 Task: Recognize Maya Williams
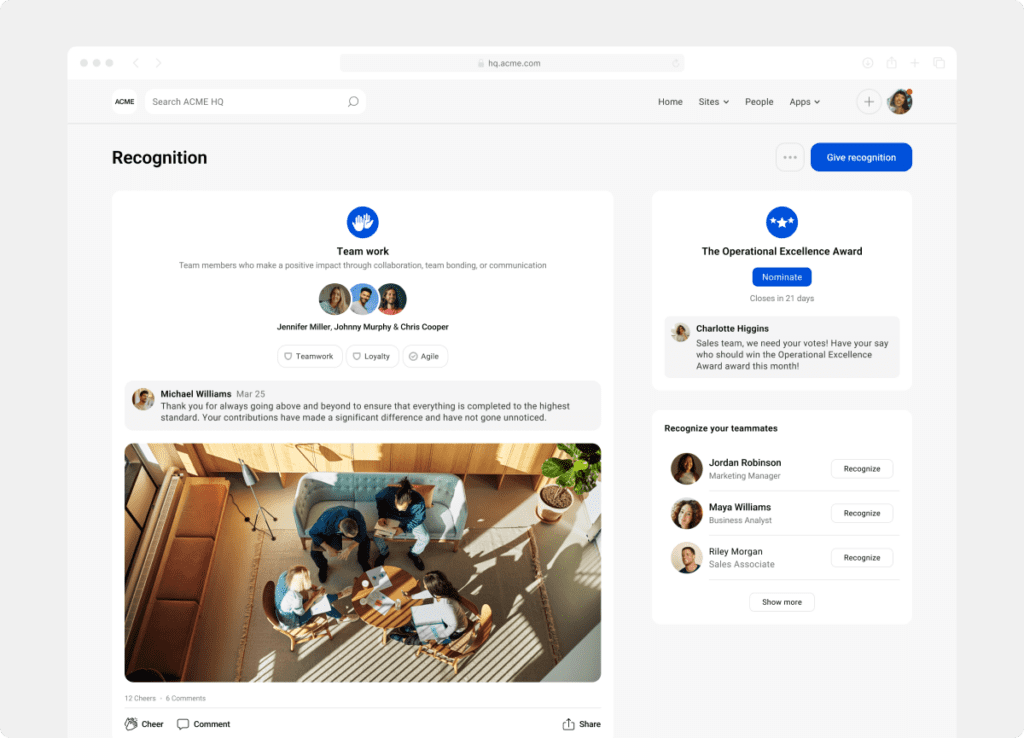click(x=861, y=513)
